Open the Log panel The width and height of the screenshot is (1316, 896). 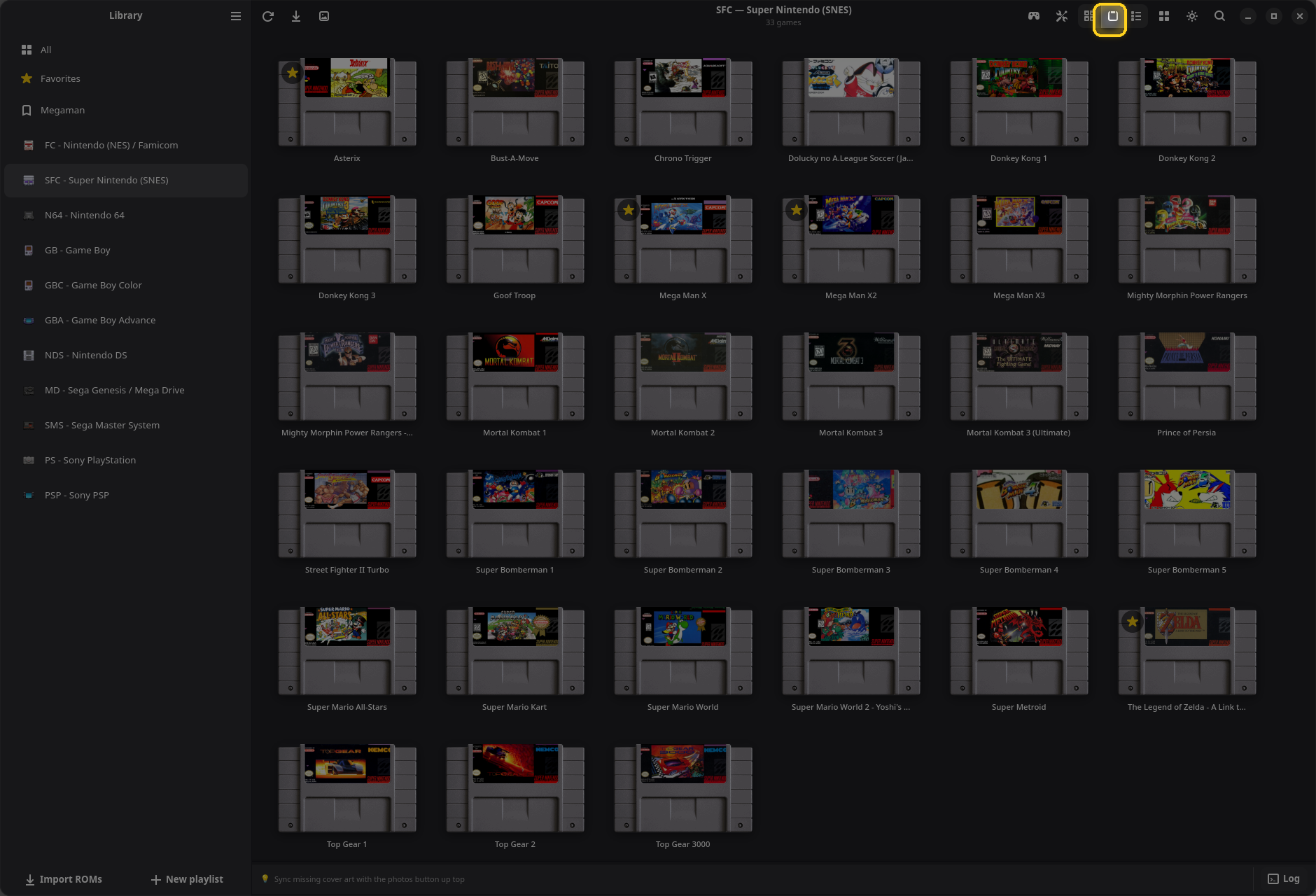1284,878
